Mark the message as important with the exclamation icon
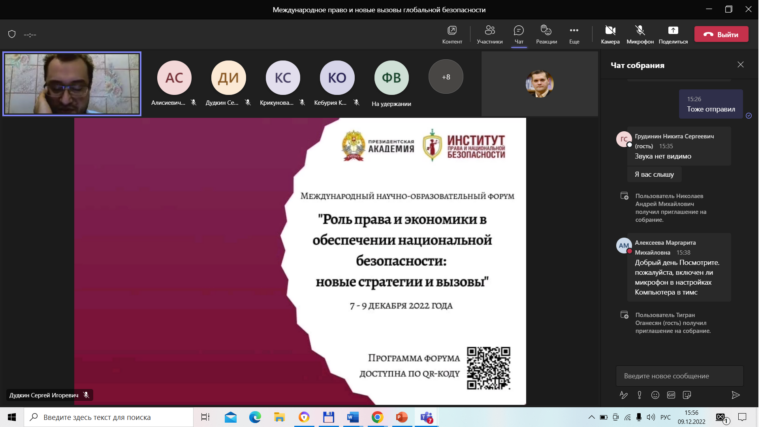This screenshot has height=427, width=760. [639, 395]
